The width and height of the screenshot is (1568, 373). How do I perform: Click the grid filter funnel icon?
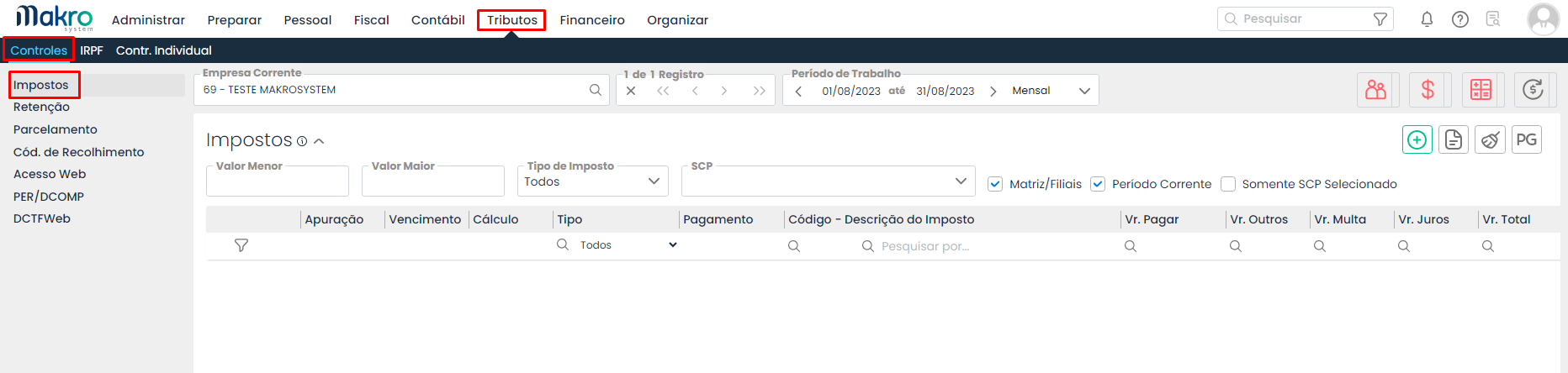[241, 245]
